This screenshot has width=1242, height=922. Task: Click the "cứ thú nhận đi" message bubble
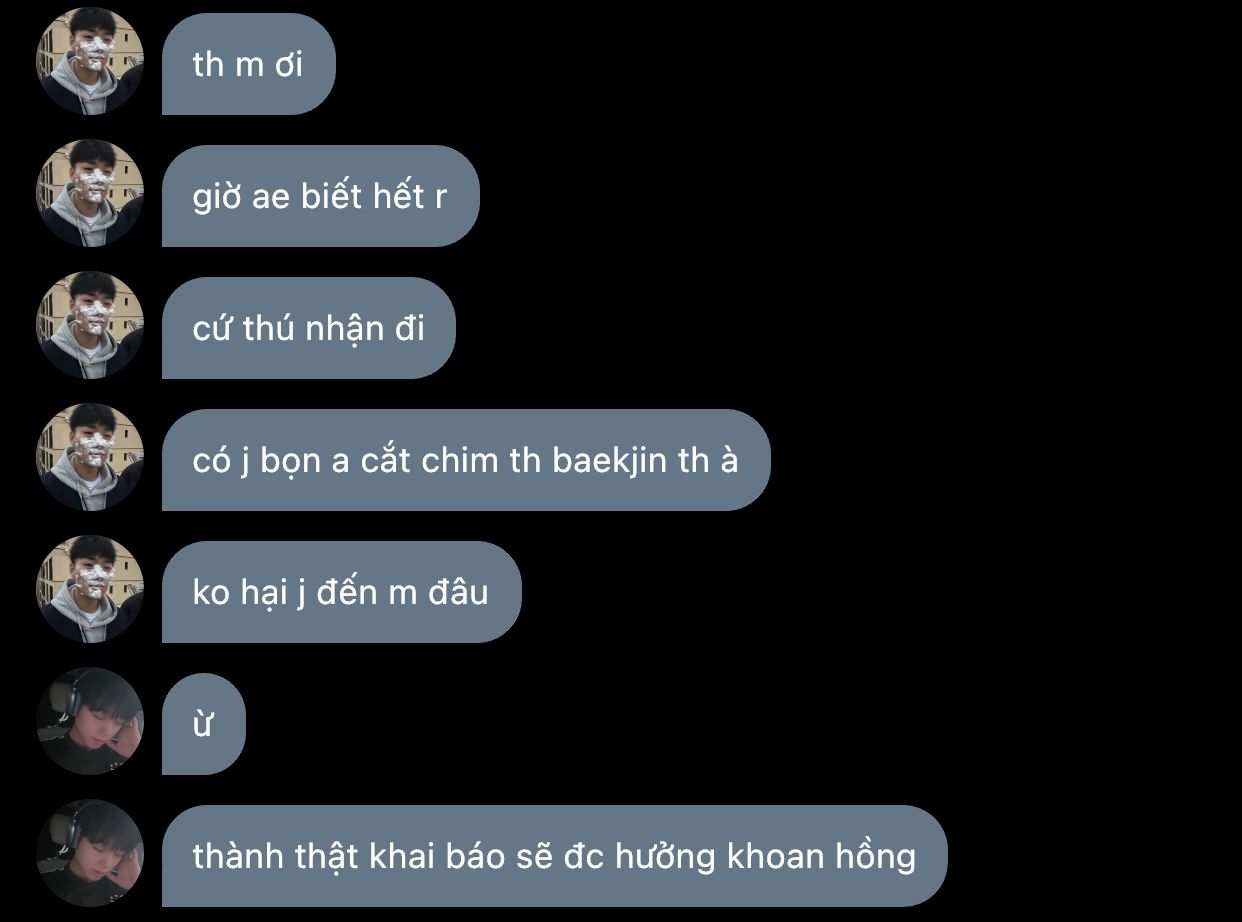tap(308, 328)
